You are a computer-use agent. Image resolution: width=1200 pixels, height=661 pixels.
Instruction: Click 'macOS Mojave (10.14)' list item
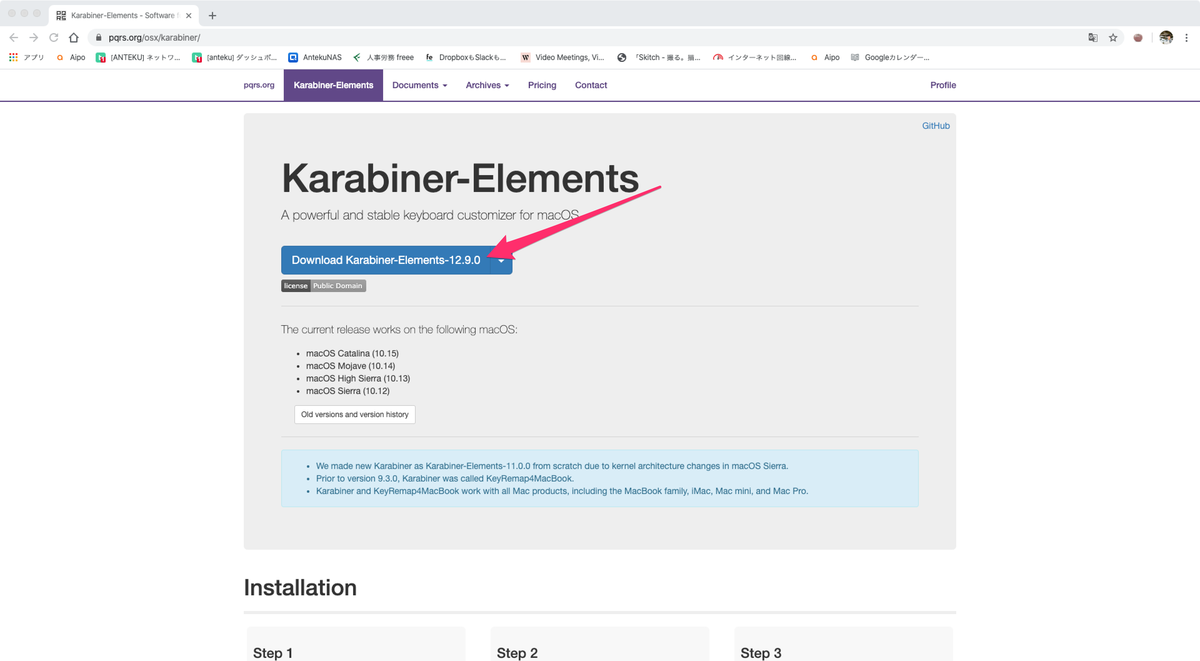350,366
